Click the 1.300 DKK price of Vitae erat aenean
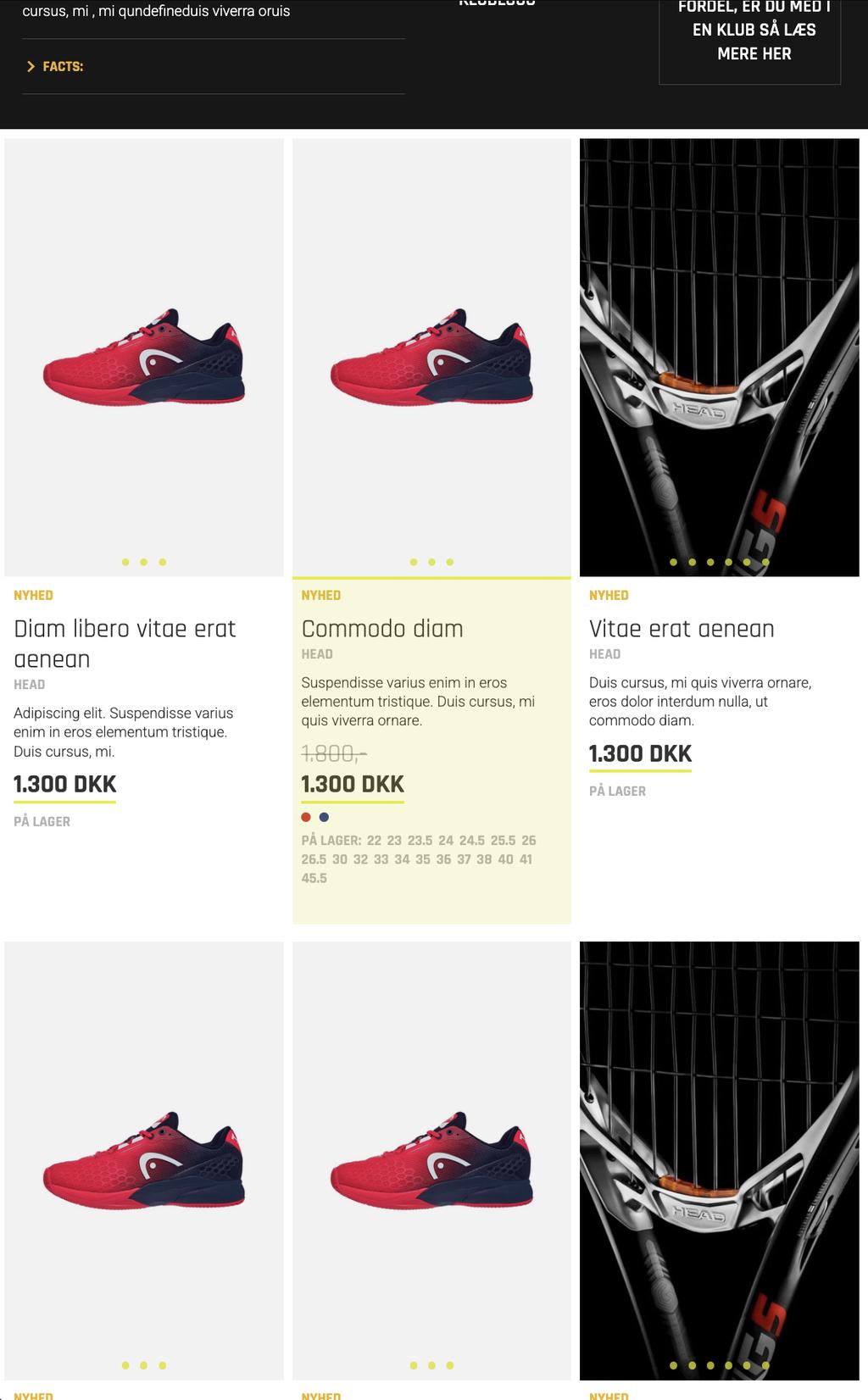 pyautogui.click(x=641, y=754)
